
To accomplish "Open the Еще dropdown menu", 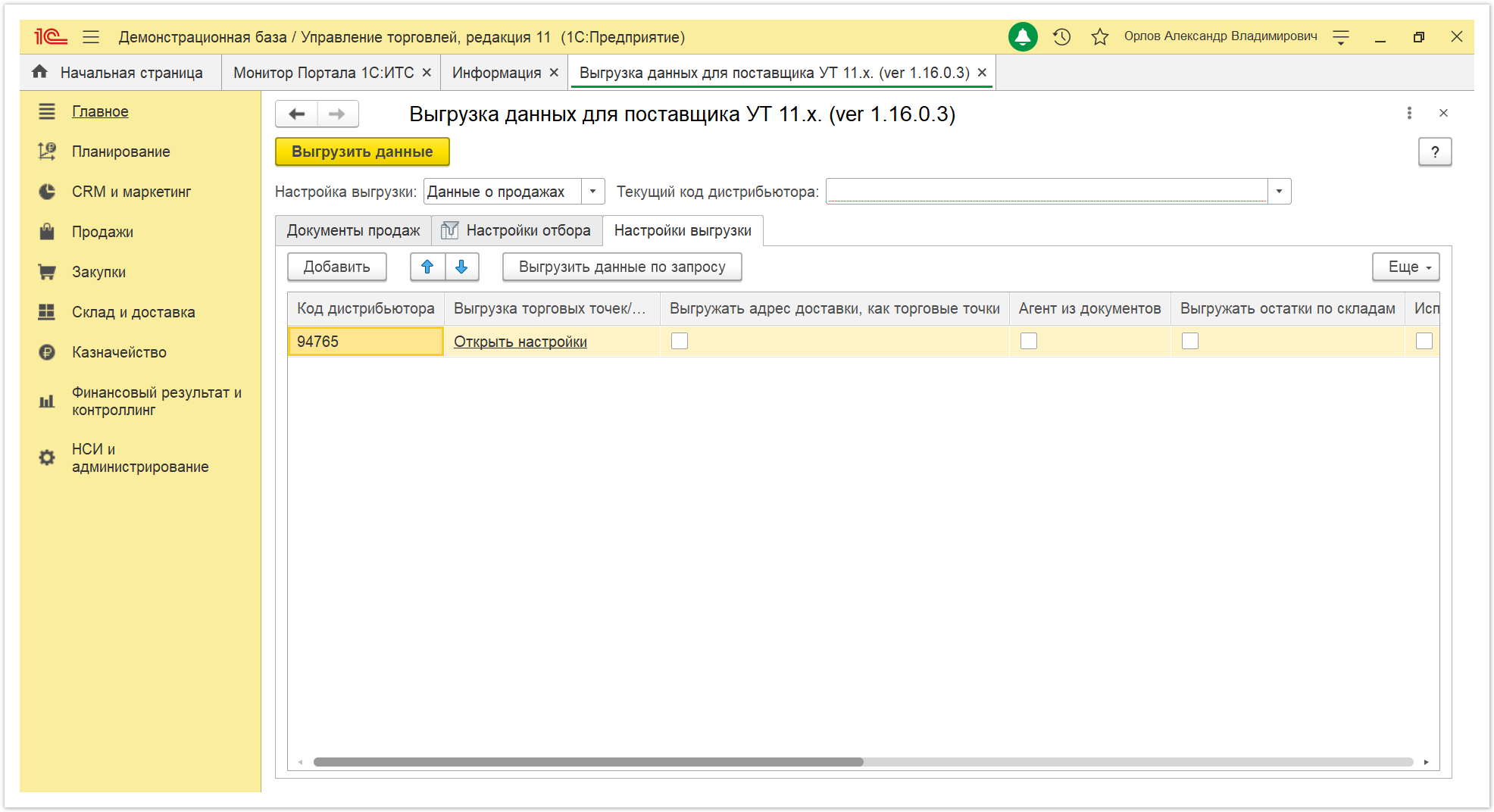I will point(1406,267).
